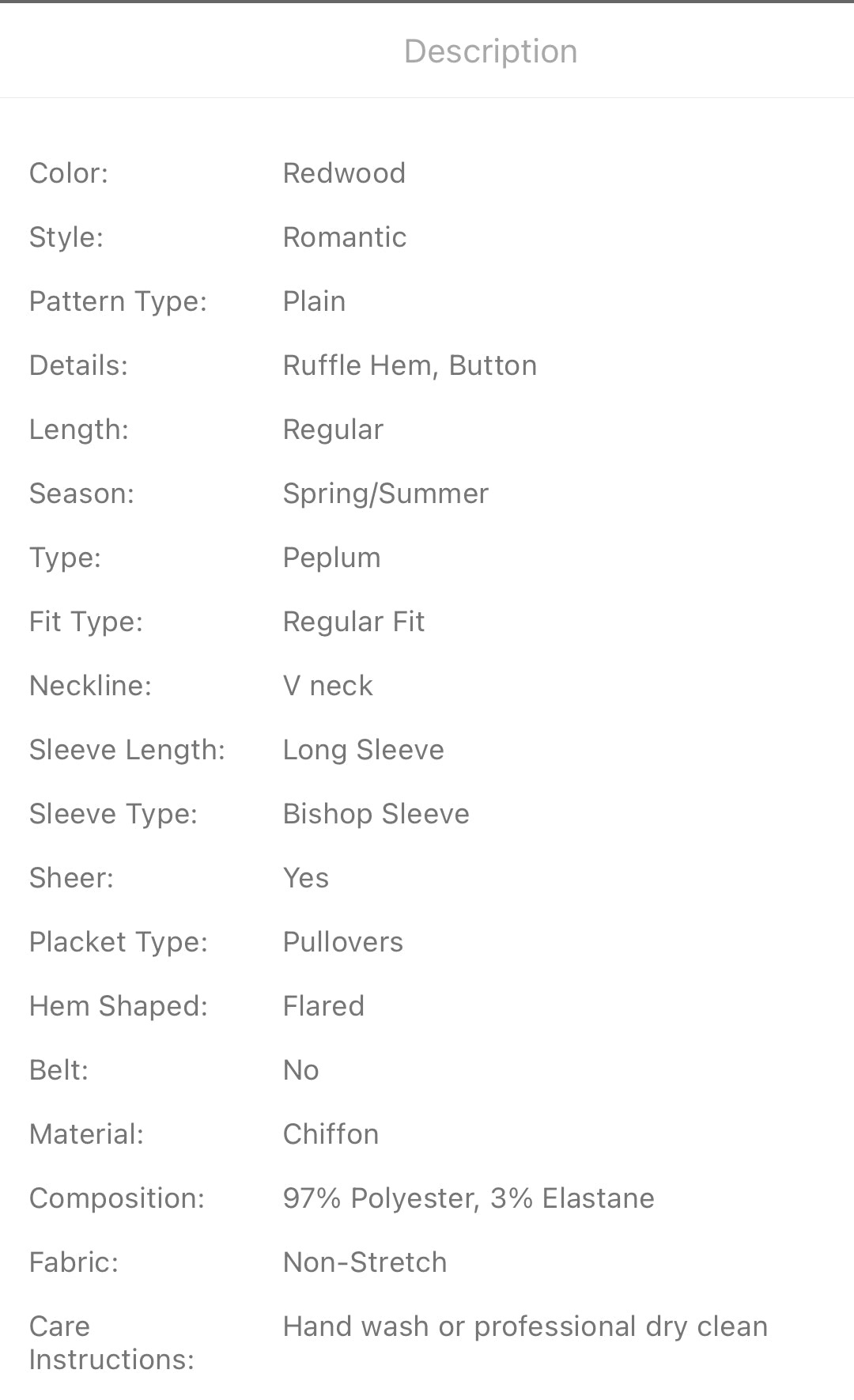Image resolution: width=854 pixels, height=1400 pixels.
Task: Tap the Pullovers placket value
Action: 342,942
